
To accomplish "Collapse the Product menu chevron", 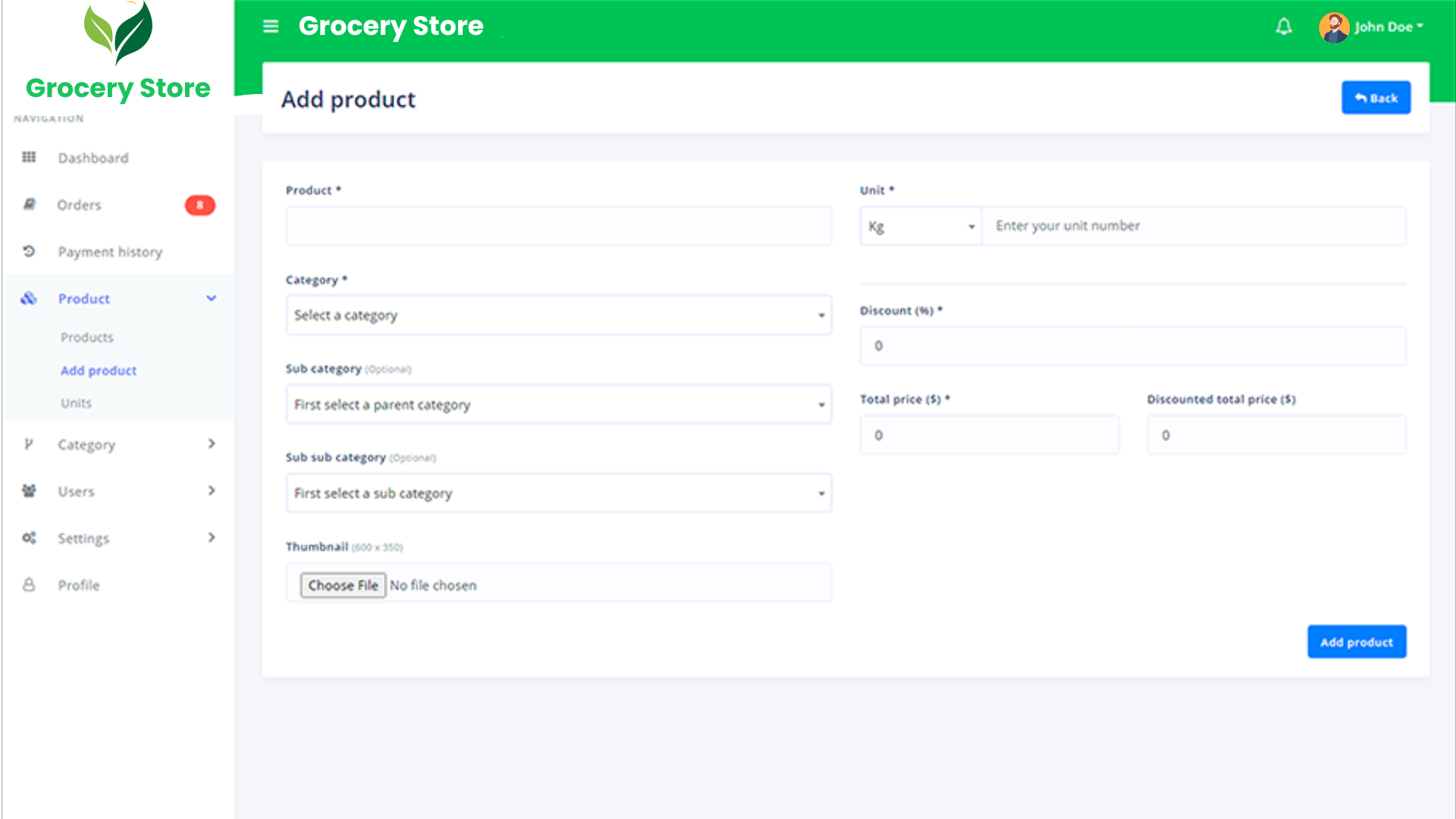I will (212, 298).
